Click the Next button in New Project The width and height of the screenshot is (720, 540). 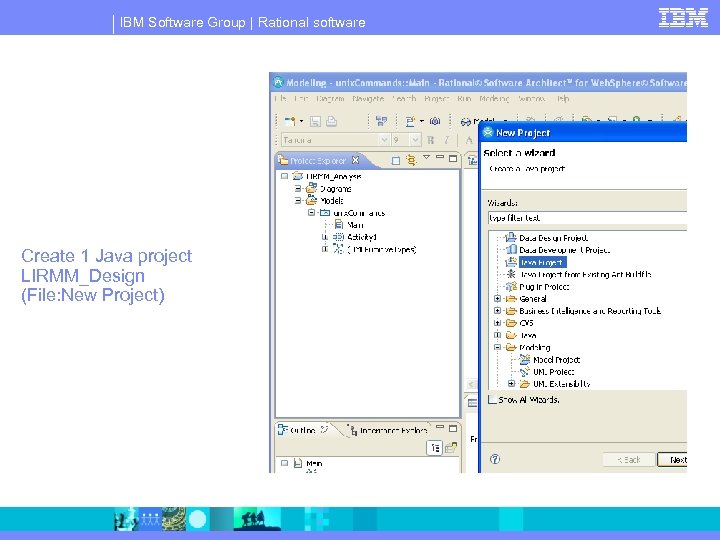673,459
